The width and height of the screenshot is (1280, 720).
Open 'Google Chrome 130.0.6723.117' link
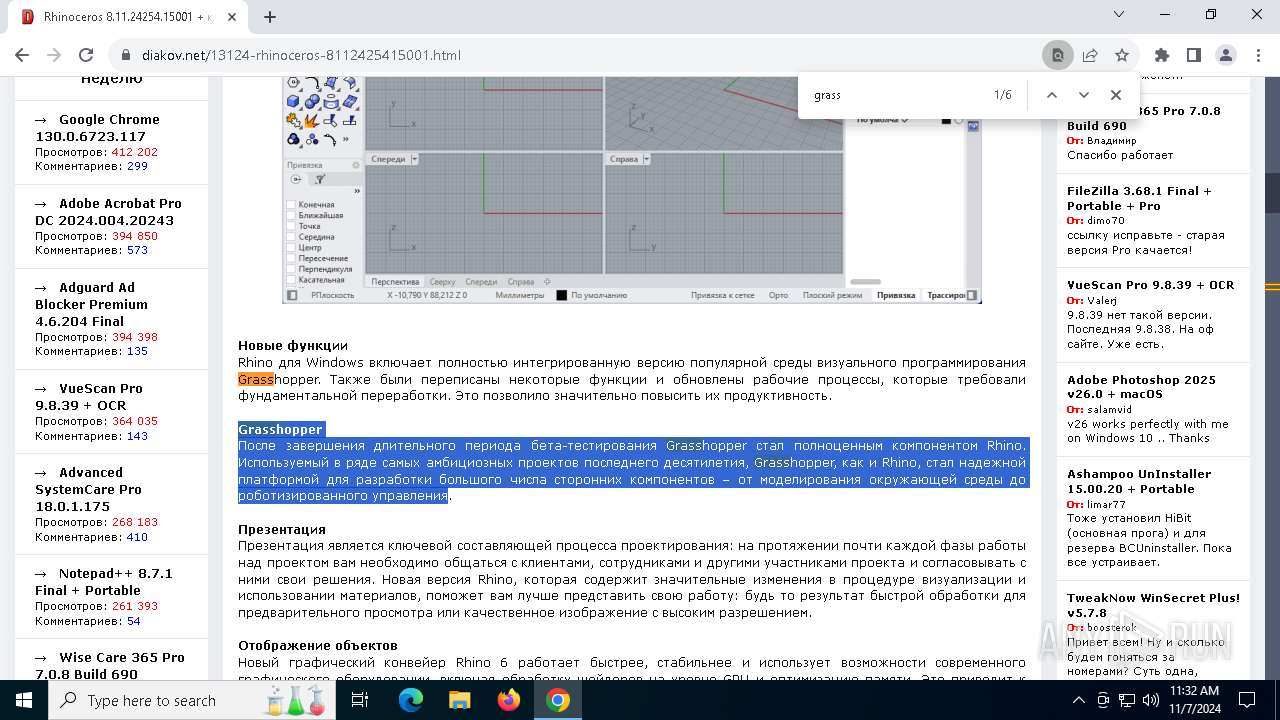tap(97, 128)
